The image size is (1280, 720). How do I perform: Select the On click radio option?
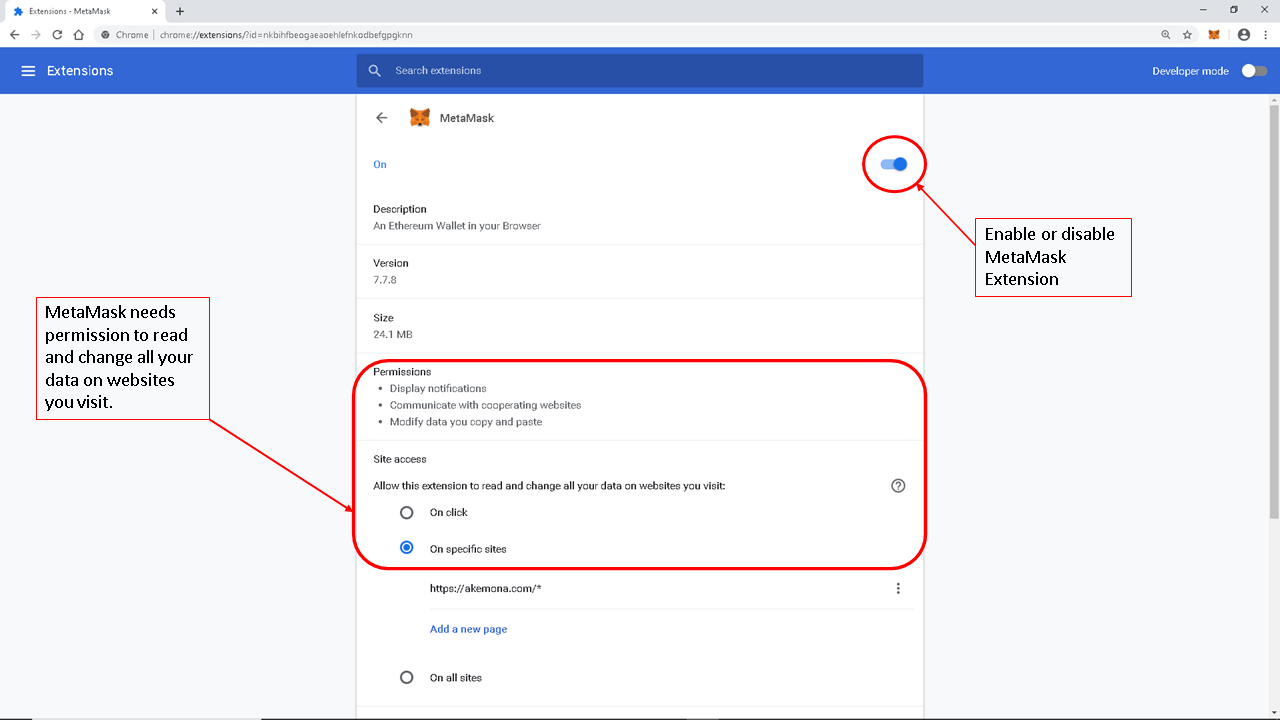click(407, 513)
